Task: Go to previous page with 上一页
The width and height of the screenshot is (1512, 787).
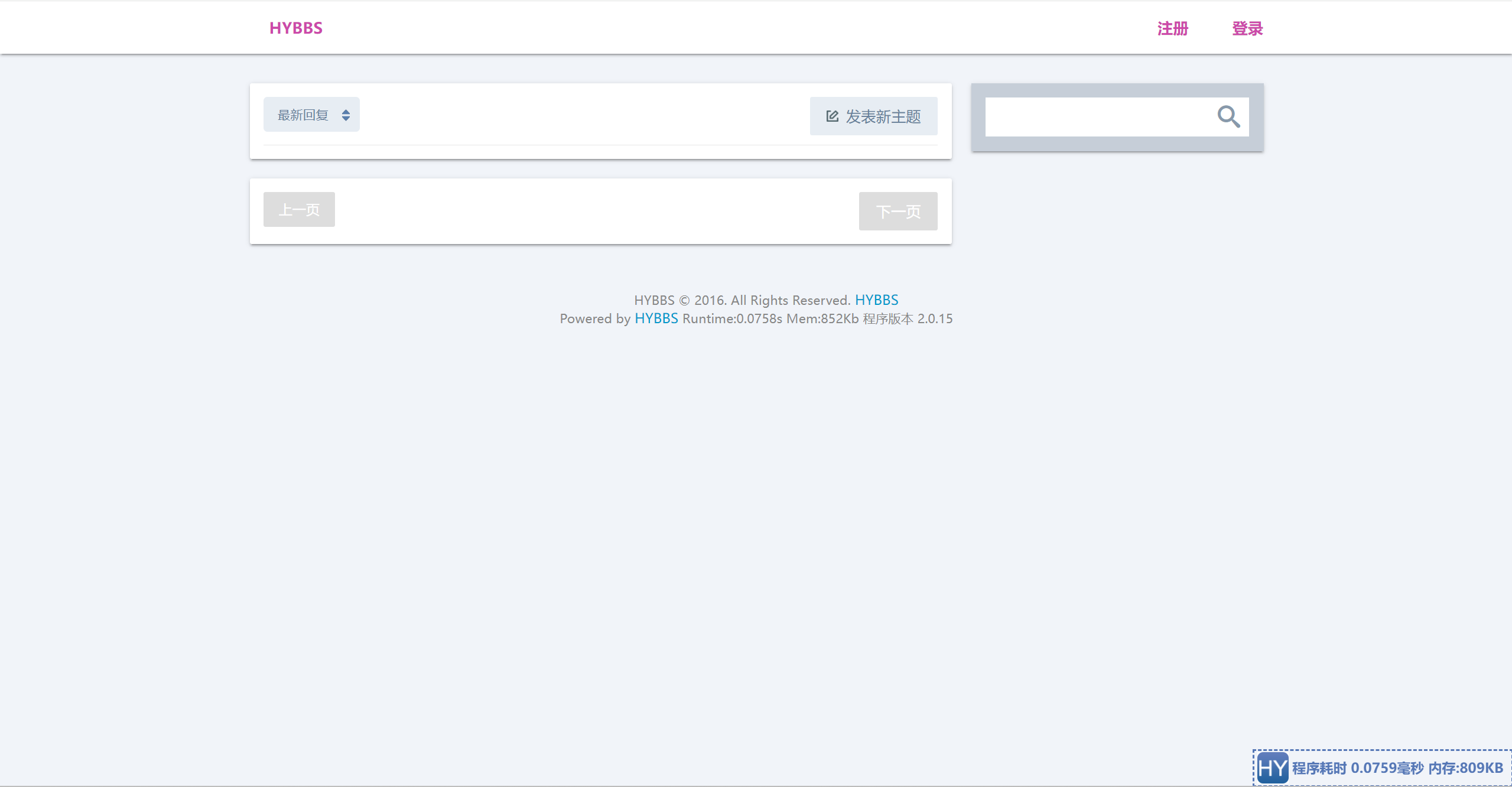Action: coord(299,209)
